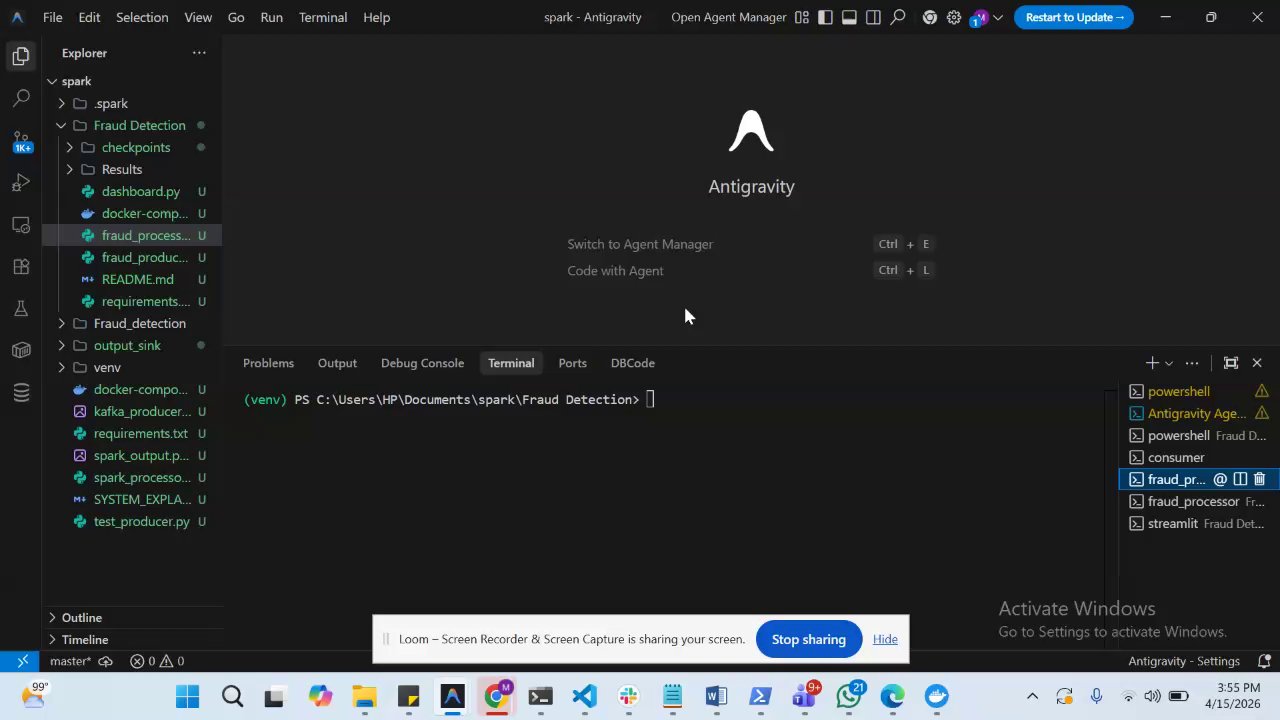Open the Extensions view in the activity bar
This screenshot has width=1280, height=720.
click(21, 267)
